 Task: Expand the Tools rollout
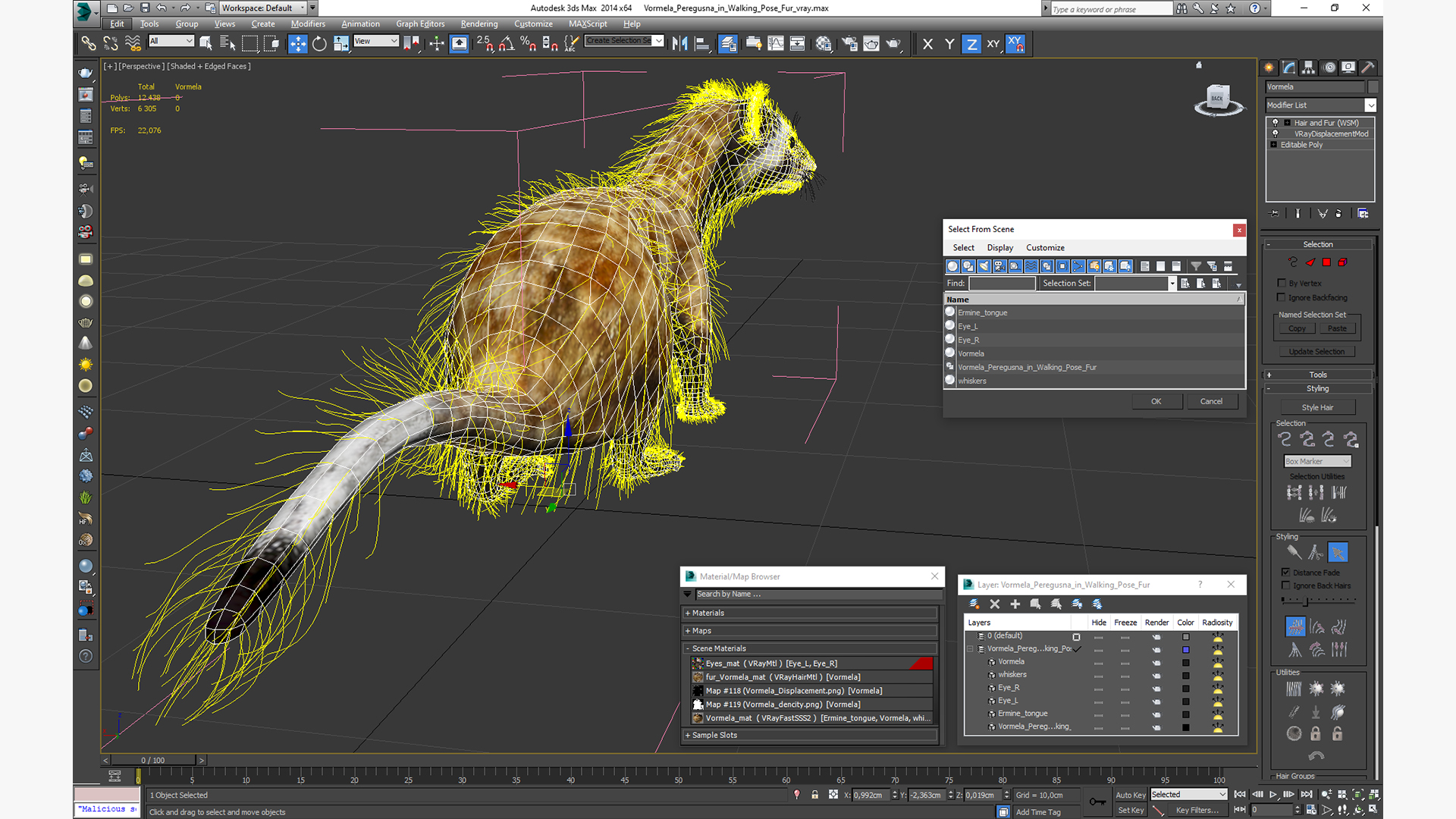click(x=1318, y=375)
